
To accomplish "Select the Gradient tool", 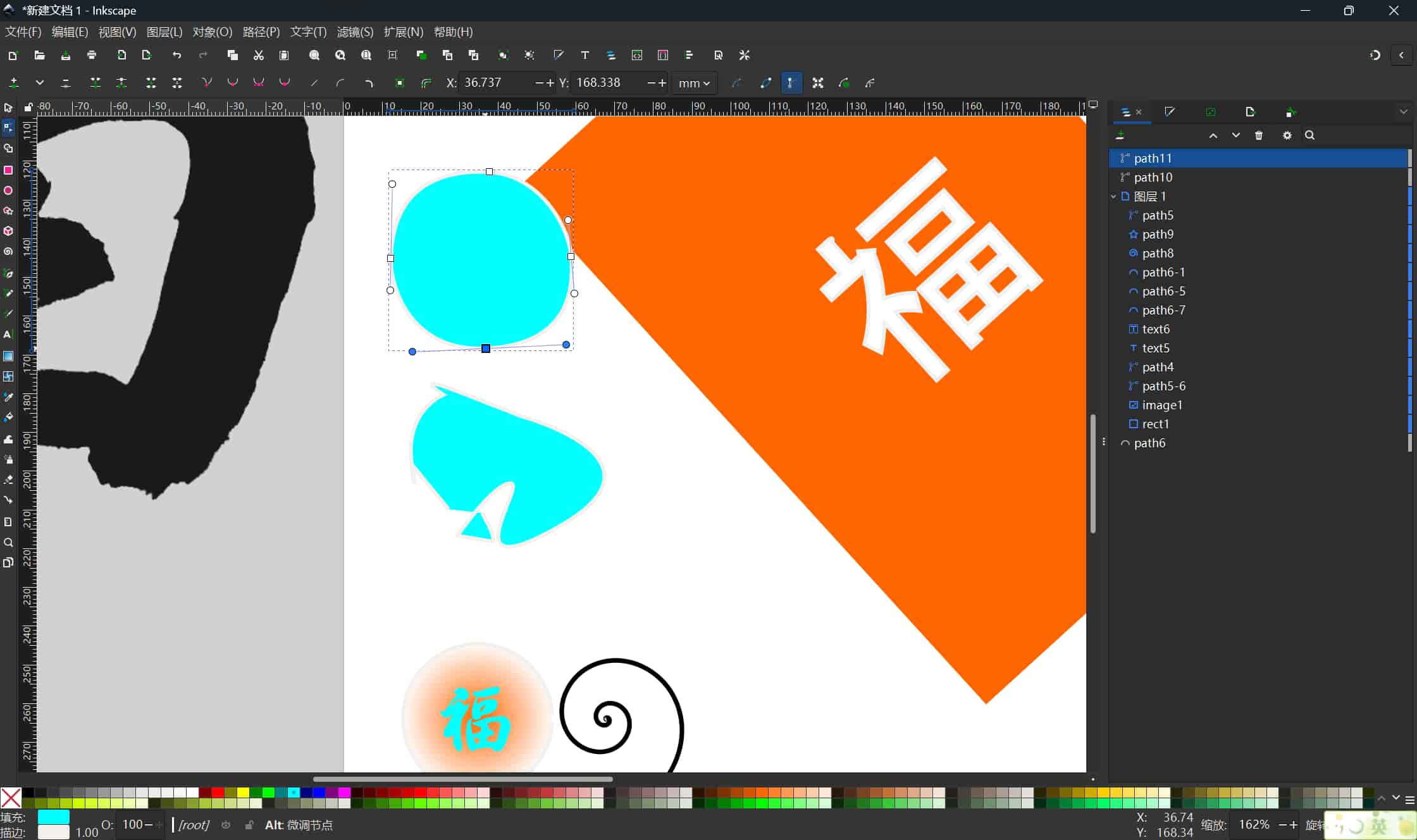I will click(8, 356).
